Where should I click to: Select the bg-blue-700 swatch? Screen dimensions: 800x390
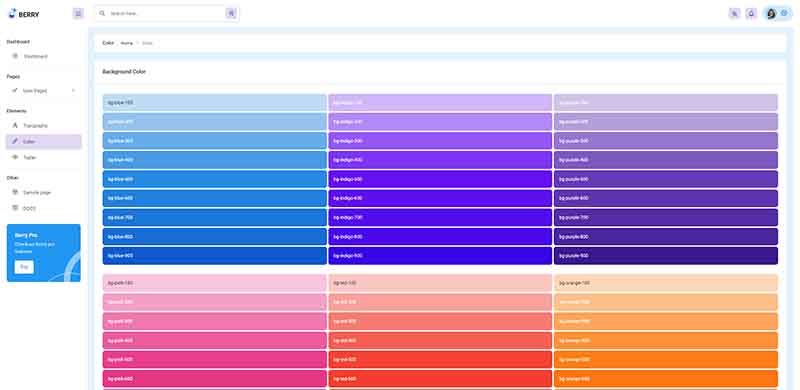click(214, 217)
